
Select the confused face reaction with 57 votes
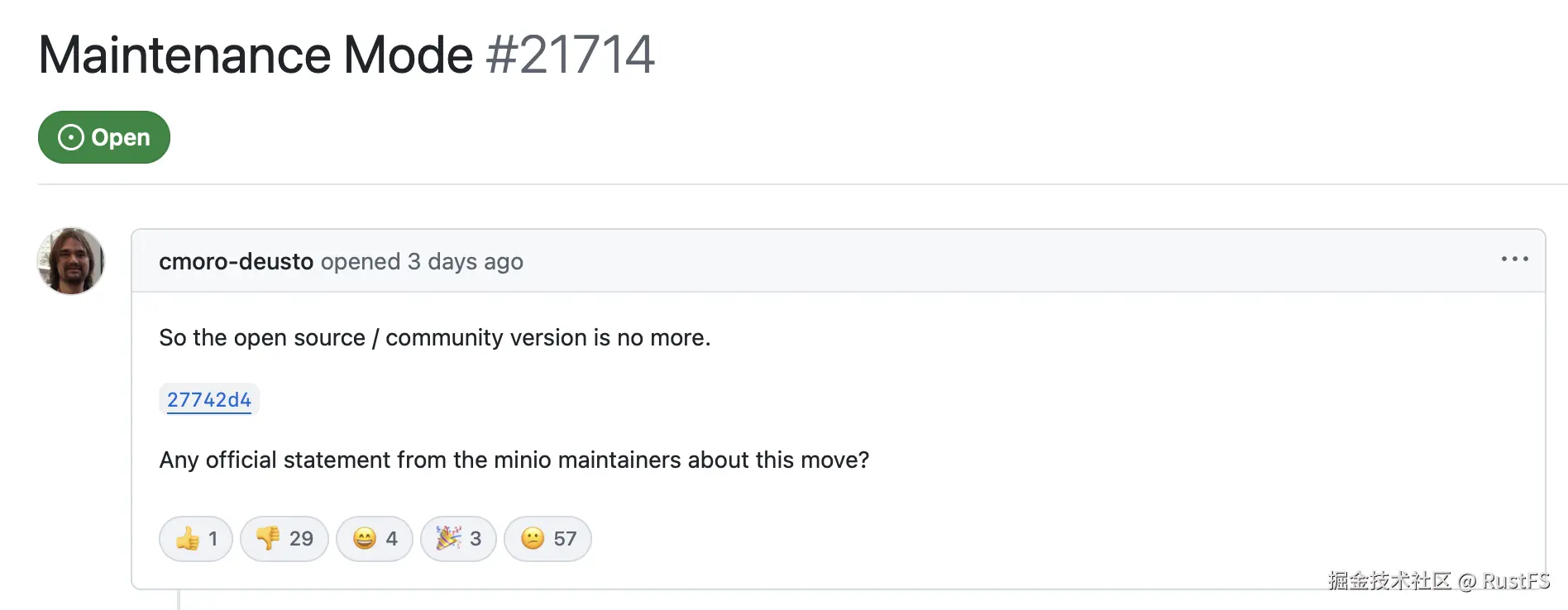(x=547, y=538)
